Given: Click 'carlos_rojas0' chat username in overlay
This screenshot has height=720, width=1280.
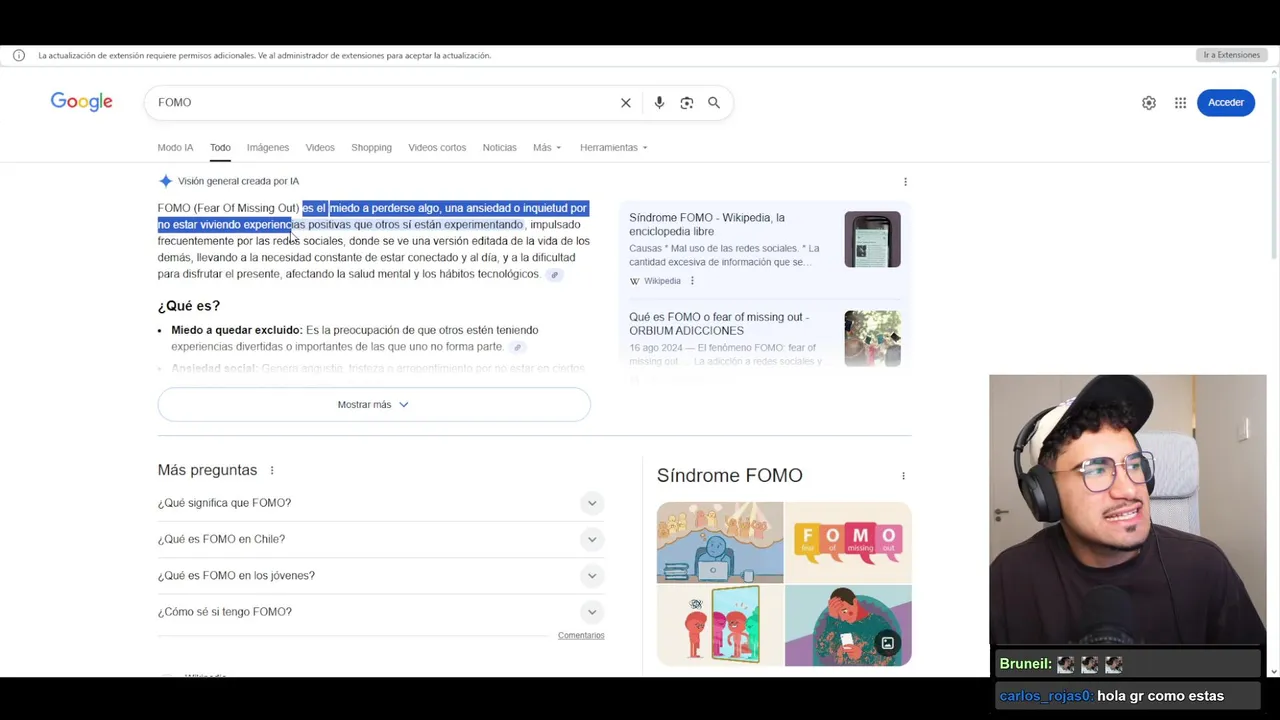Looking at the screenshot, I should pyautogui.click(x=1045, y=696).
